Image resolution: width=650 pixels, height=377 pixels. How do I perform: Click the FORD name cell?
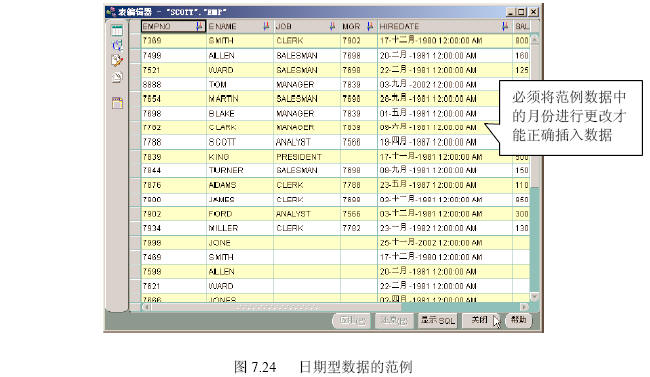click(240, 214)
